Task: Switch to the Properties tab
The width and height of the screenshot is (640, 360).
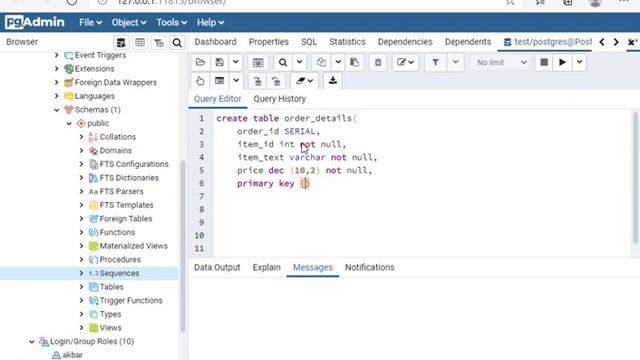Action: (269, 42)
